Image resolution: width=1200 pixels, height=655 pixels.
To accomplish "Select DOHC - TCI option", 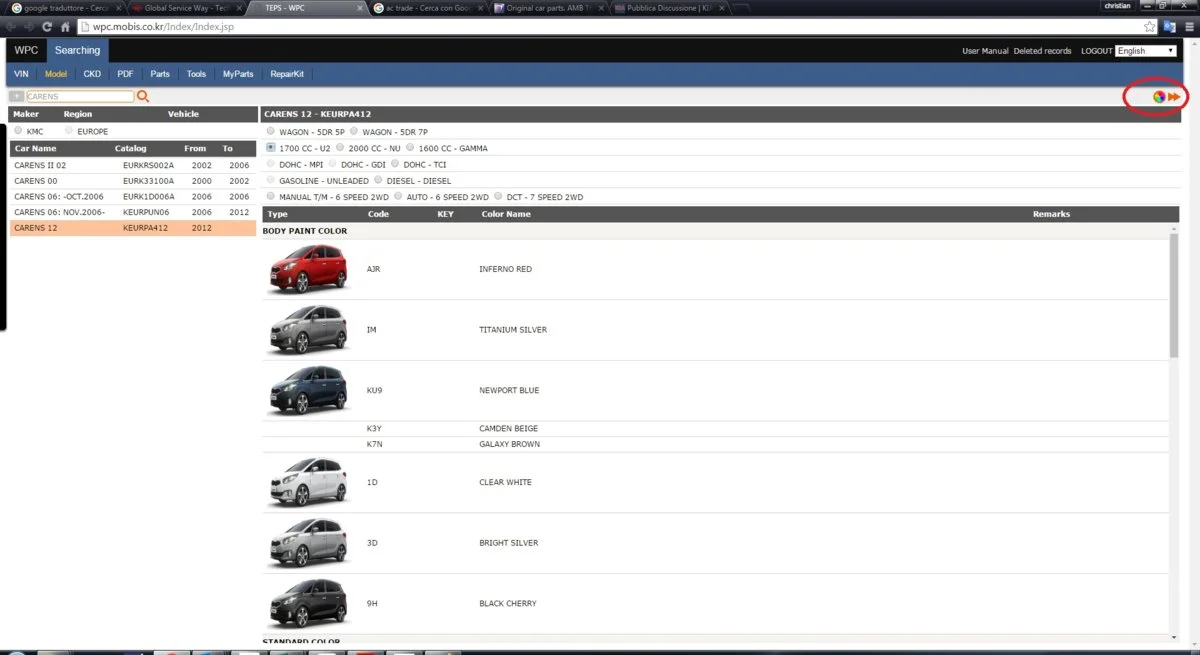I will click(395, 164).
